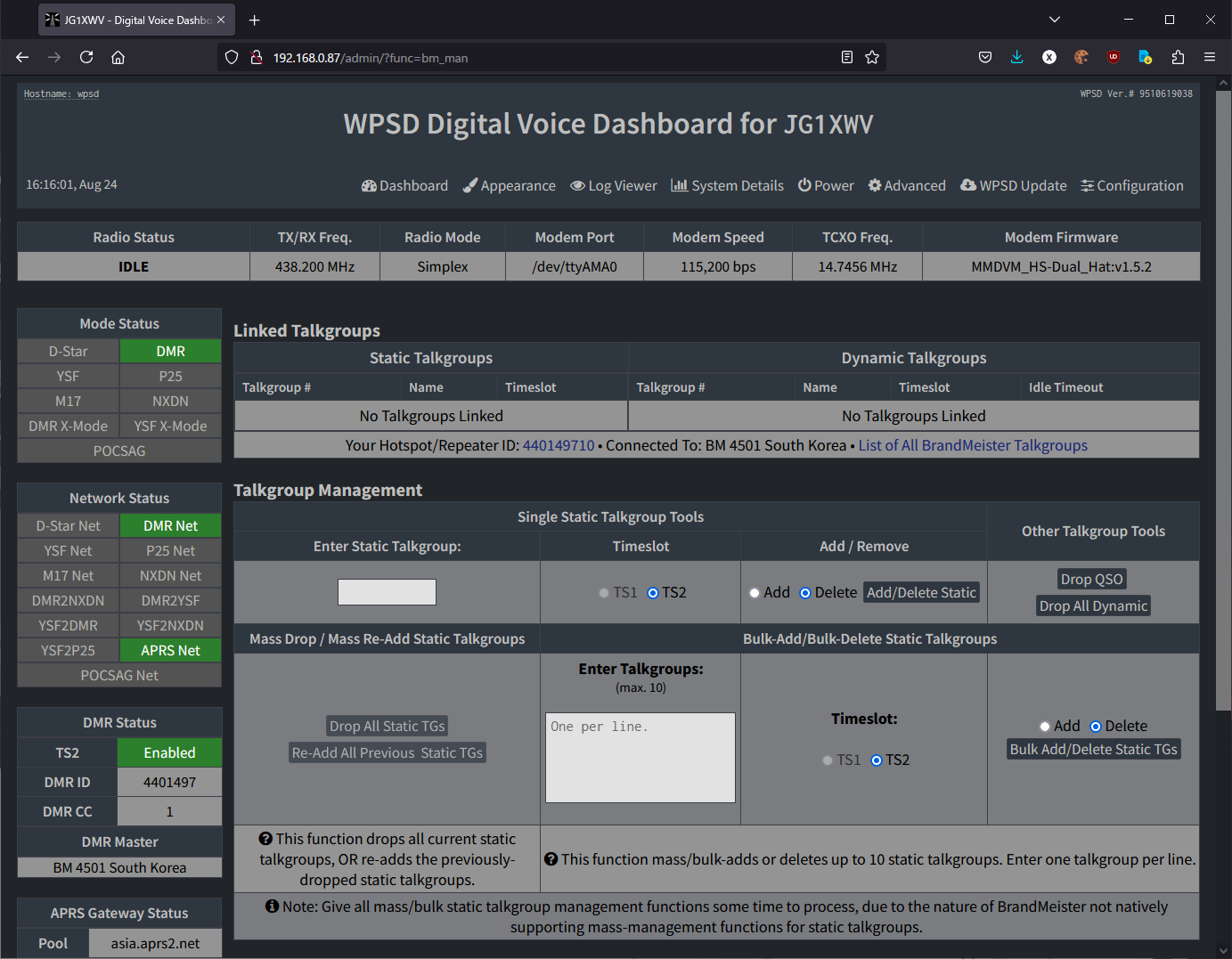
Task: Open the Advanced menu
Action: pos(907,185)
